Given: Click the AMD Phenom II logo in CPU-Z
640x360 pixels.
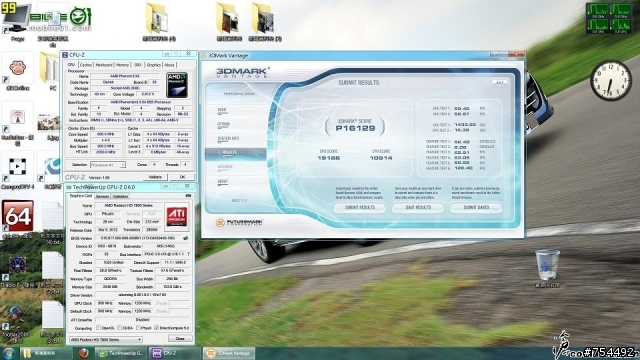Looking at the screenshot, I should point(177,85).
